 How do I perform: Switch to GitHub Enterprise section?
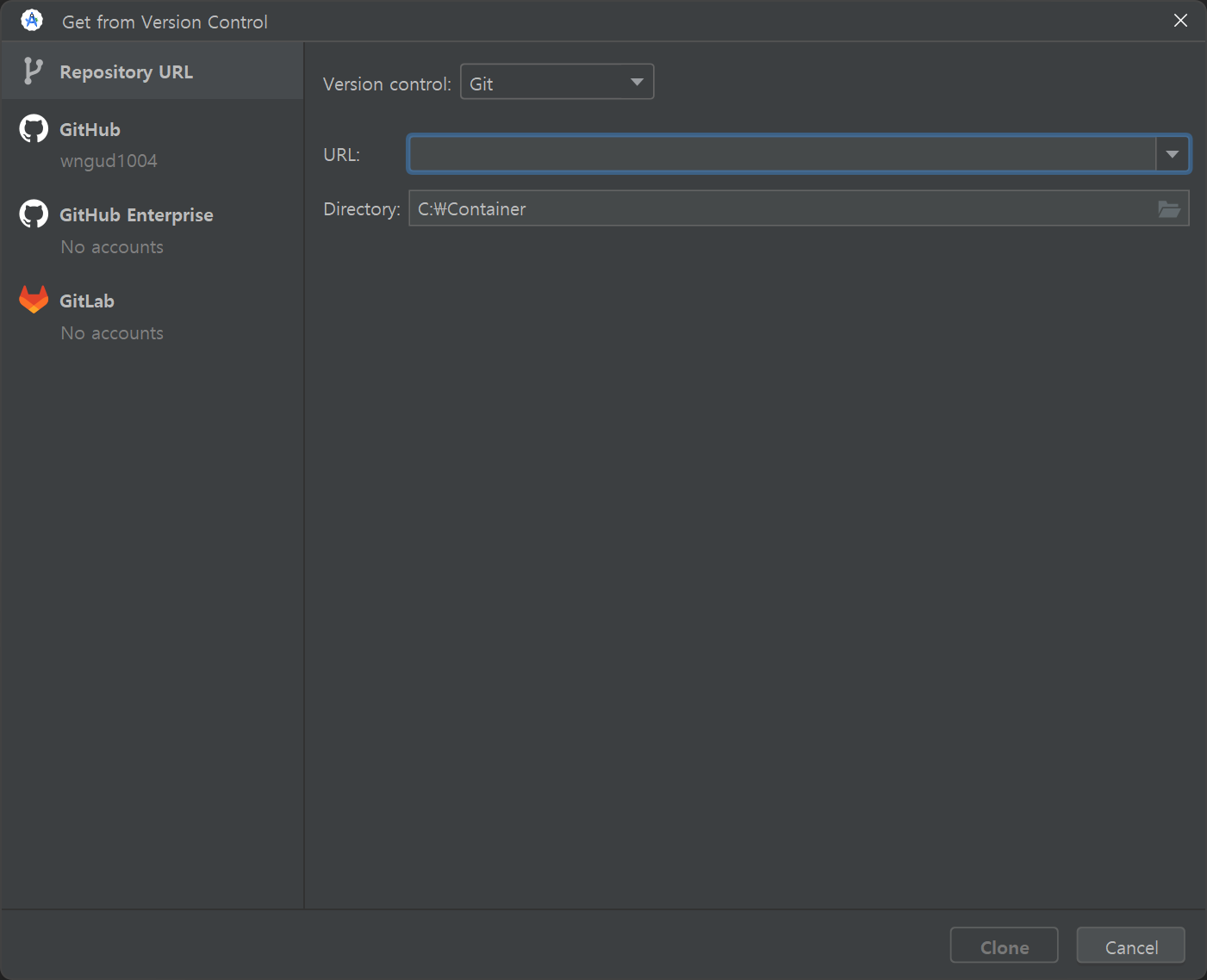coord(152,230)
